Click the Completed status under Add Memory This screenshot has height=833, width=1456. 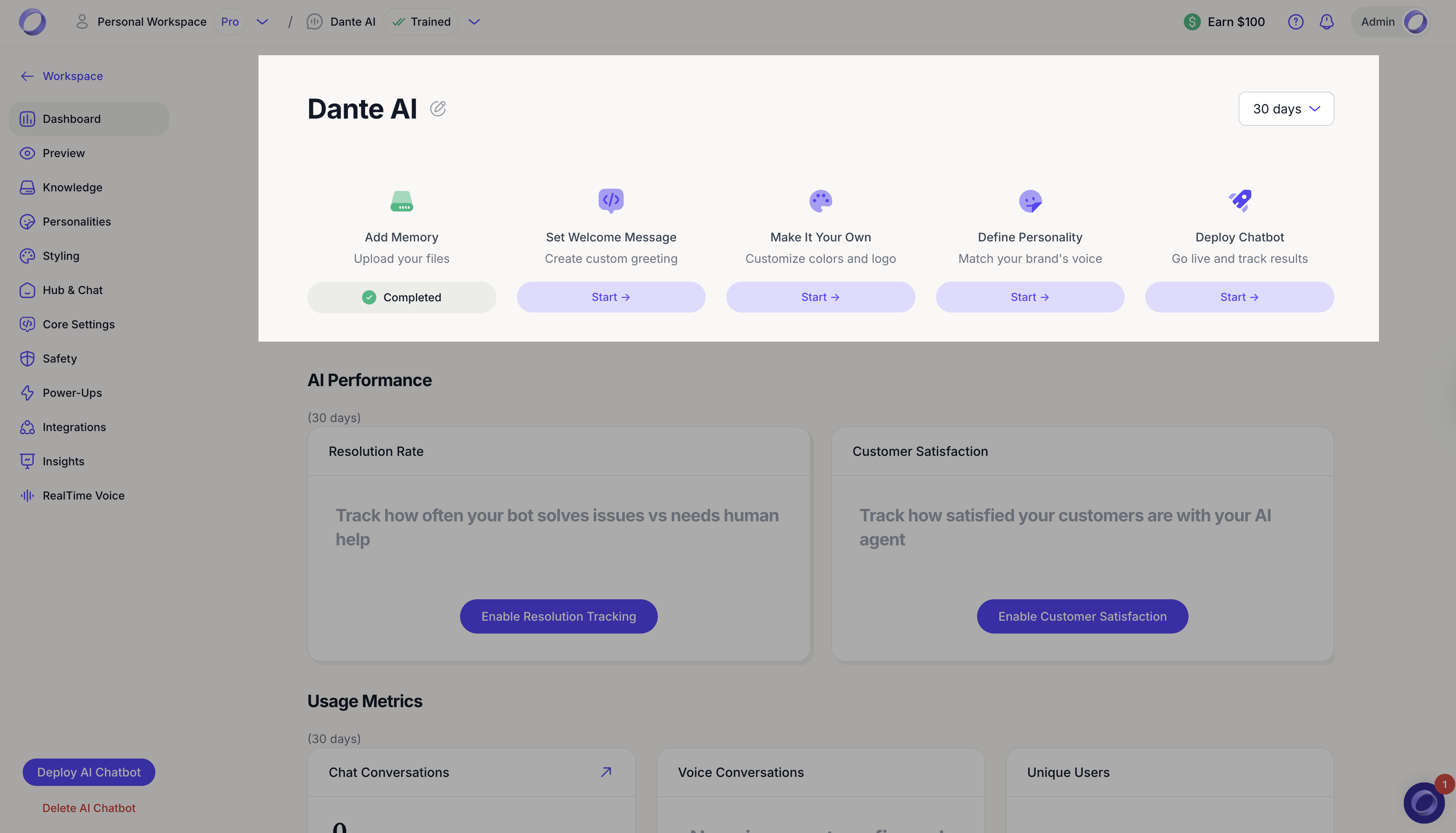coord(401,297)
